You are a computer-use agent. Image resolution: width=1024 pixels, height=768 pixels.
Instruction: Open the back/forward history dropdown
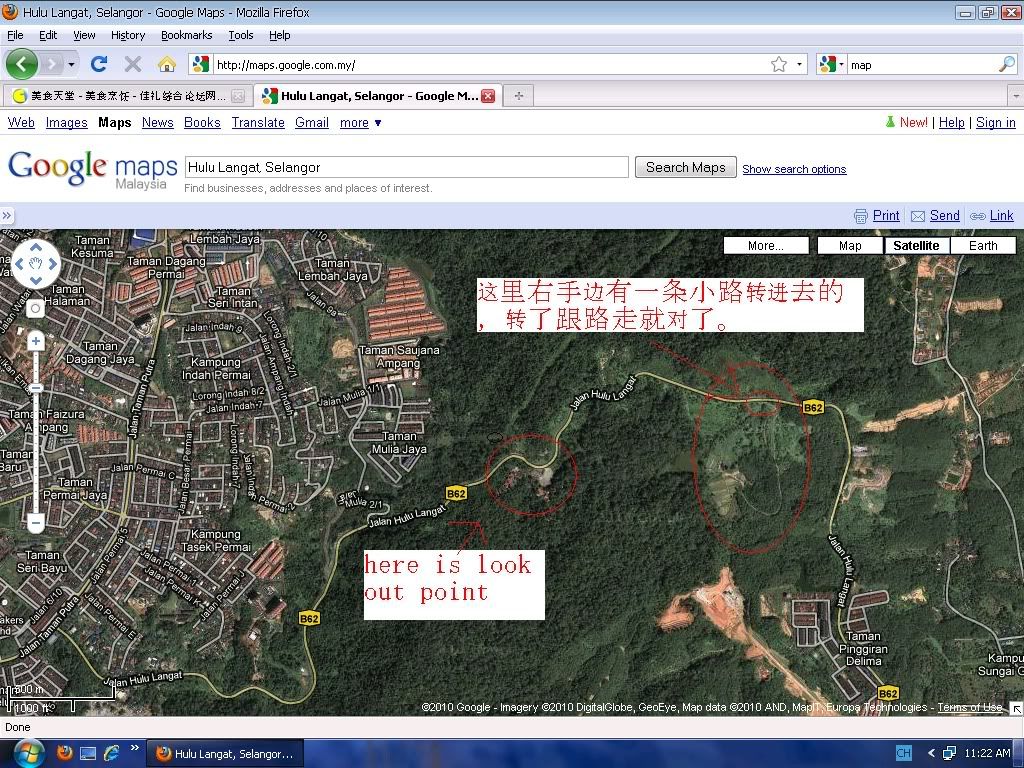[71, 64]
